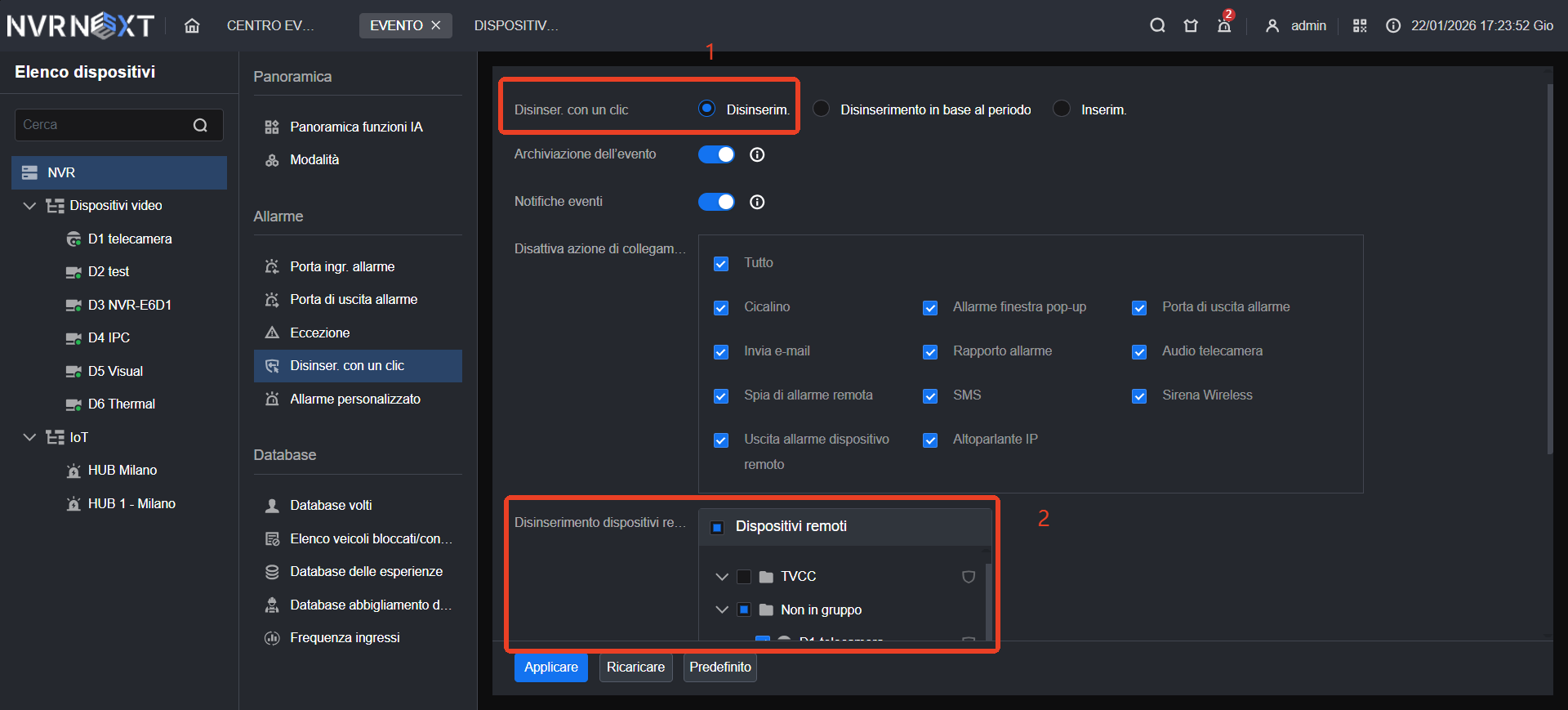Screen dimensions: 1568x710
Task: Select the Inserim. radio button
Action: pyautogui.click(x=1062, y=109)
